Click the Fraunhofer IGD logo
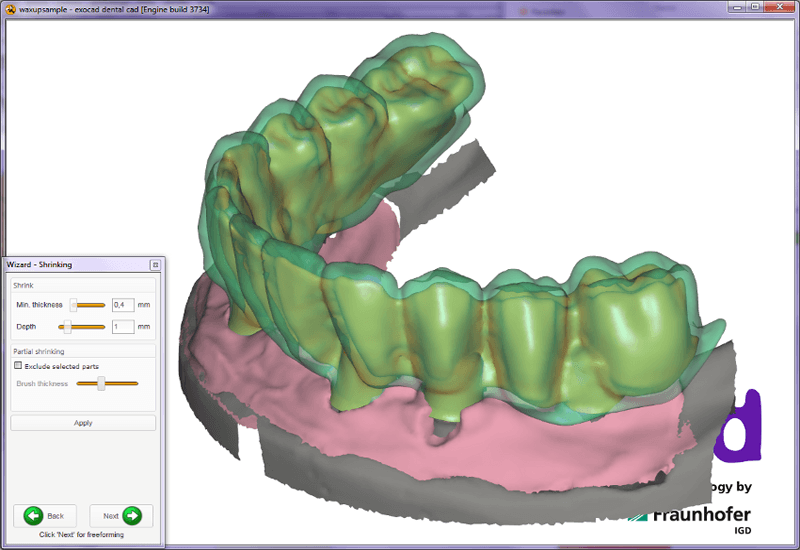 point(700,518)
